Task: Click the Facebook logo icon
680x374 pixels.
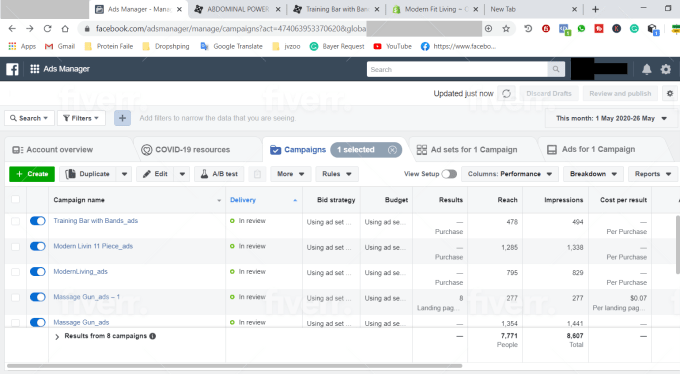Action: click(x=12, y=69)
